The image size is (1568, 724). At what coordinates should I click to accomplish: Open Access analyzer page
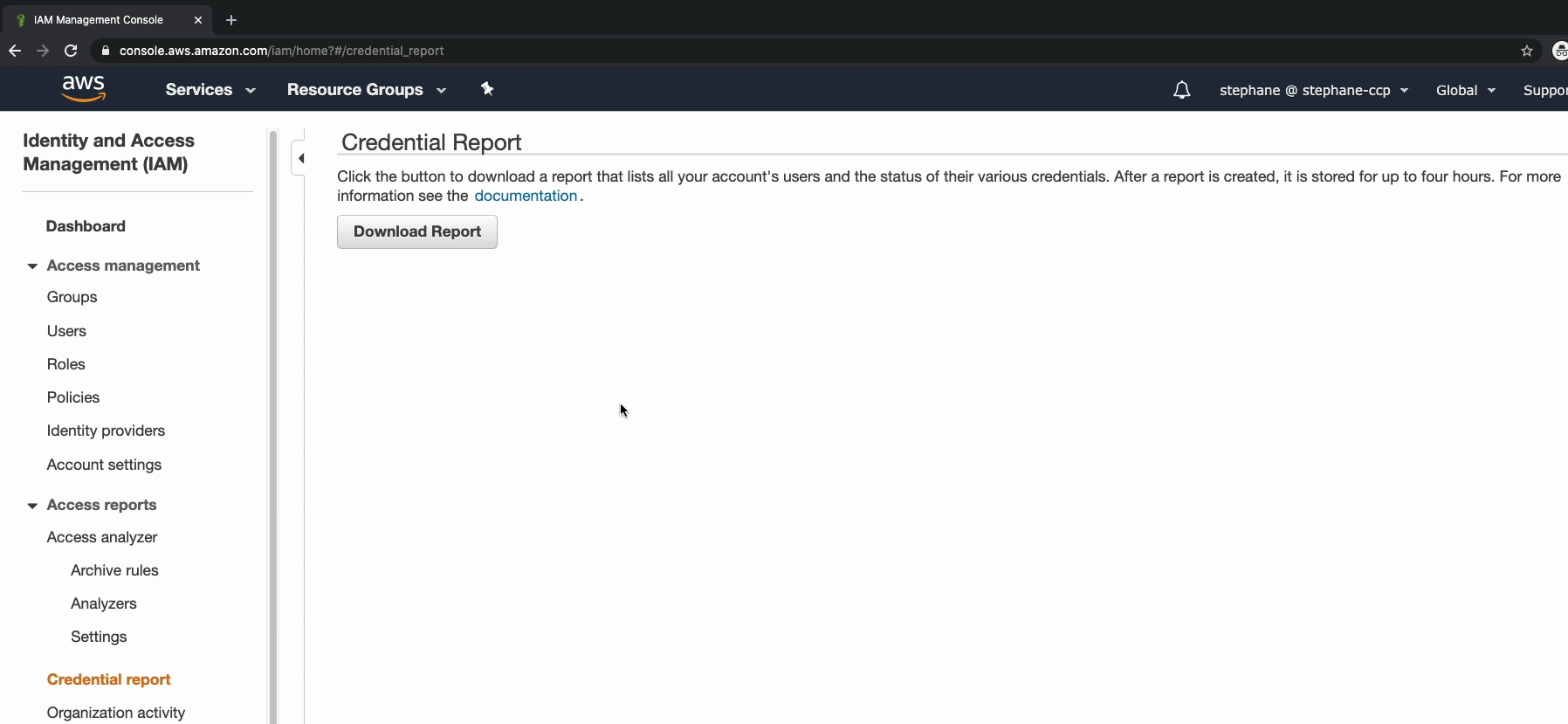[x=102, y=537]
